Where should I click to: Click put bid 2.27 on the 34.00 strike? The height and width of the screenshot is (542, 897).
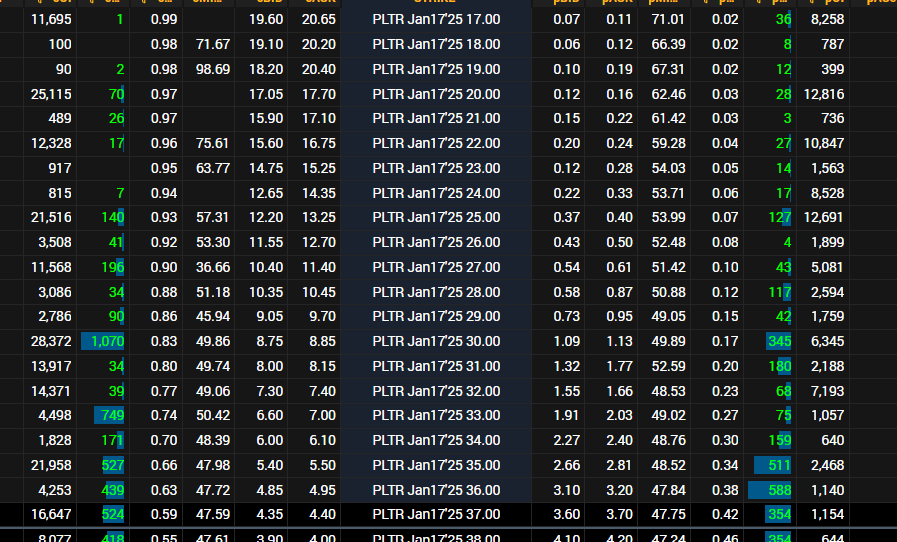(566, 441)
